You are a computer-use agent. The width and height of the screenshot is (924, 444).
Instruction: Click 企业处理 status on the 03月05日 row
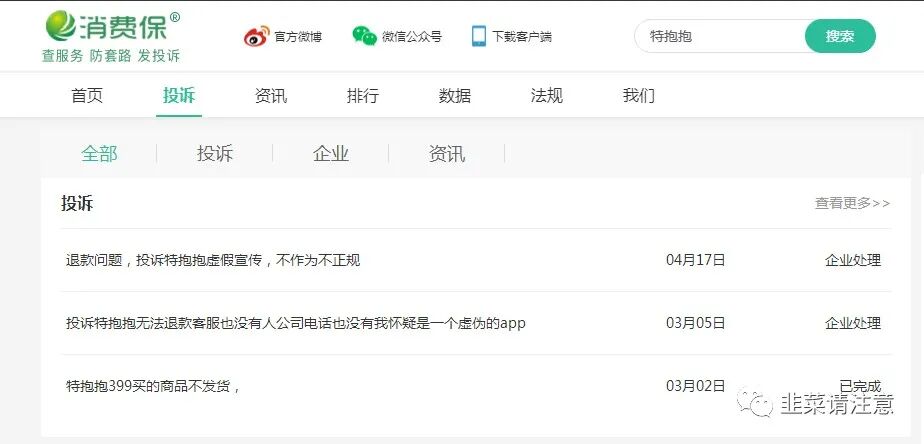[853, 323]
